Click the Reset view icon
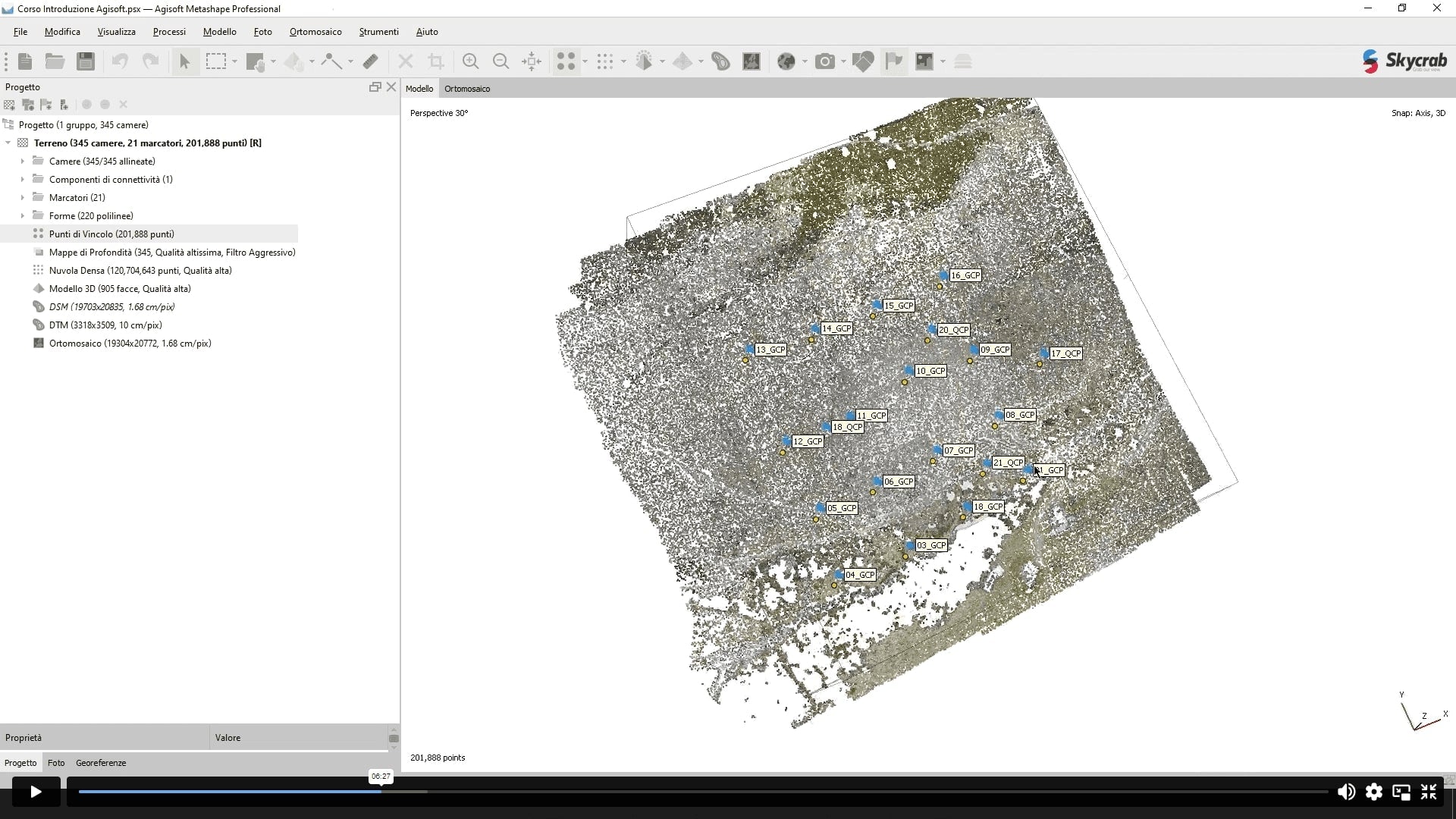This screenshot has width=1456, height=819. pyautogui.click(x=532, y=61)
